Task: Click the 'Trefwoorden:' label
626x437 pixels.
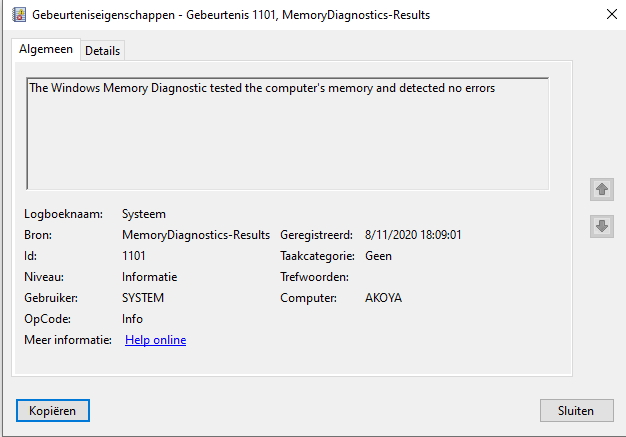Action: tap(314, 277)
